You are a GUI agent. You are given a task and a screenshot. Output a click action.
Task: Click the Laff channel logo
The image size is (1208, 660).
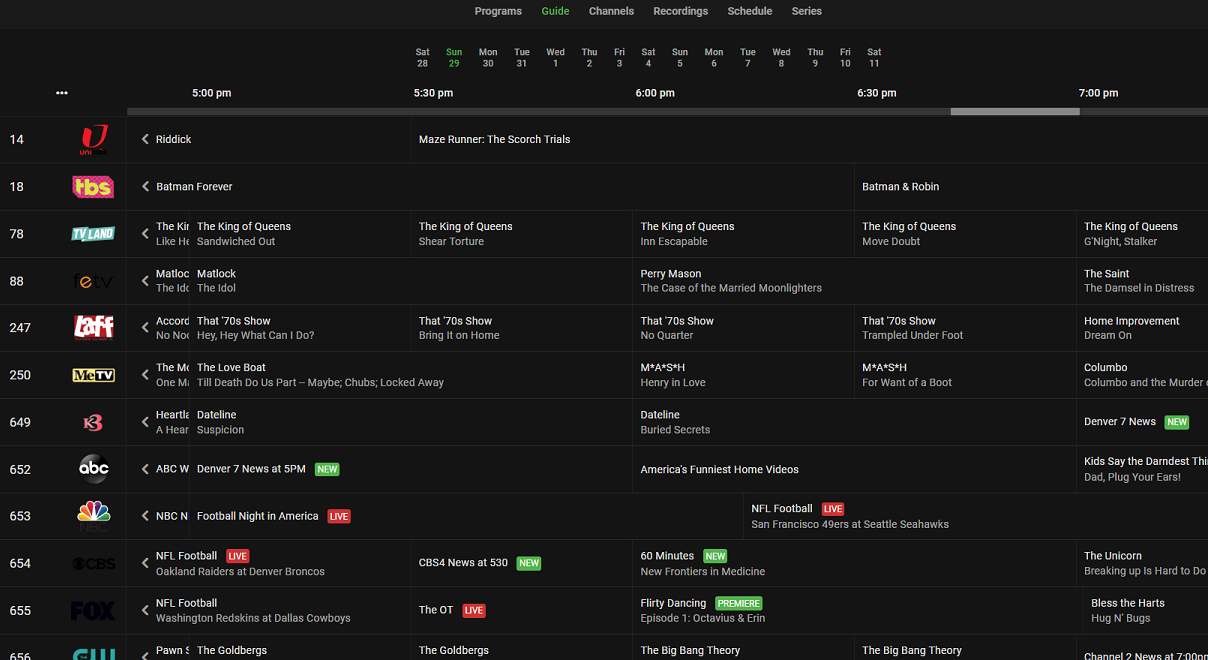click(x=93, y=327)
